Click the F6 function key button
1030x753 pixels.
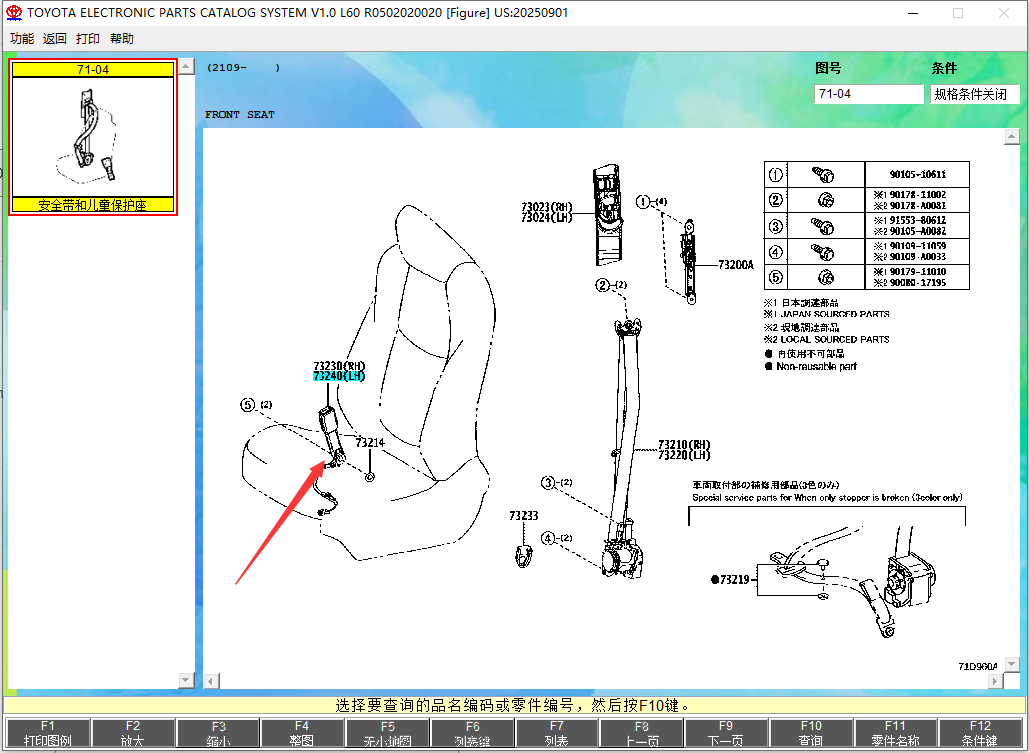pos(472,733)
